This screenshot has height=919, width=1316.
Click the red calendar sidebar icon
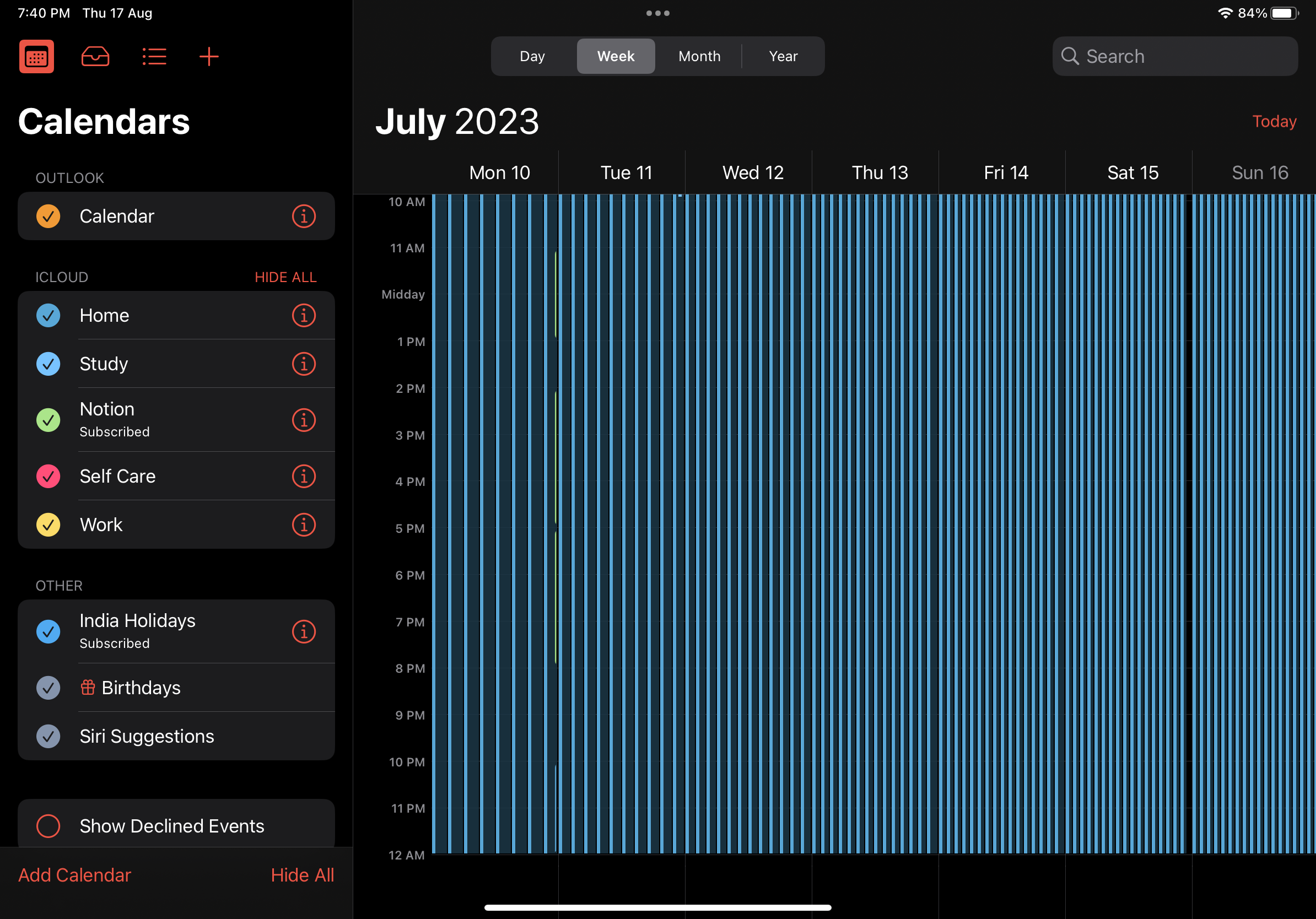pyautogui.click(x=36, y=57)
